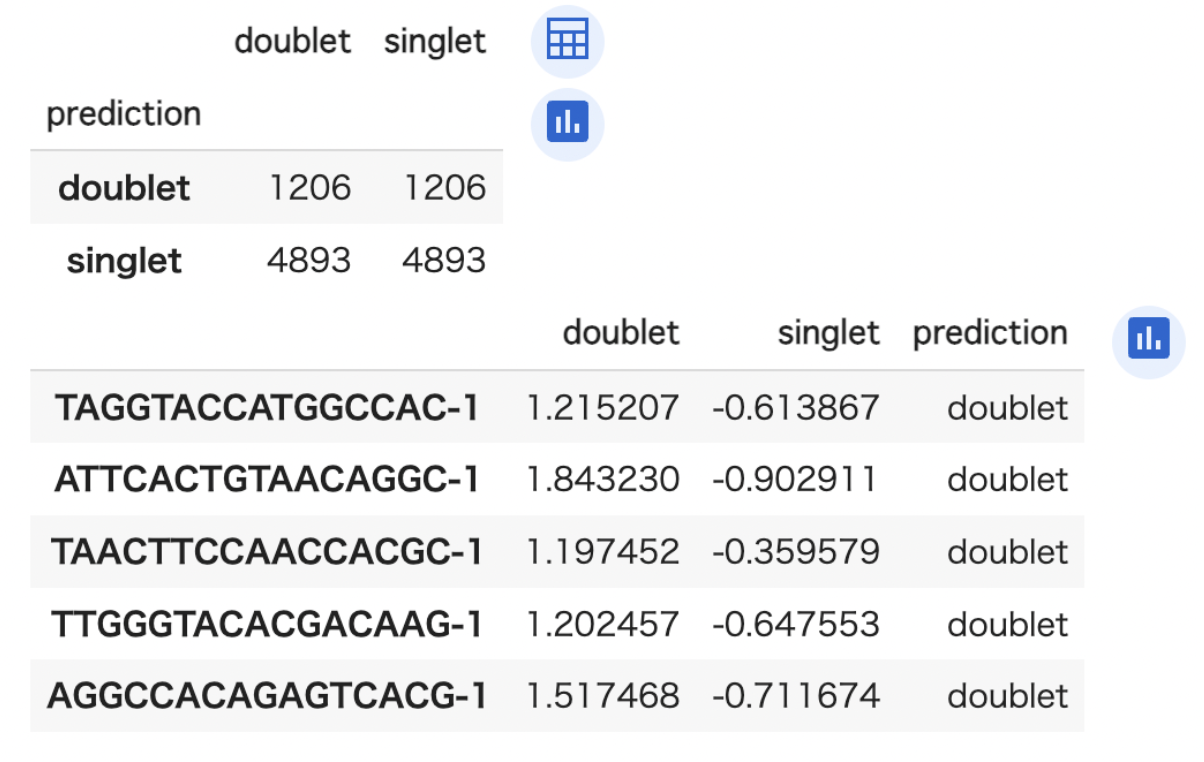Screen dimensions: 1204x762
Task: Select the singlet row label in crosstab
Action: pos(125,261)
